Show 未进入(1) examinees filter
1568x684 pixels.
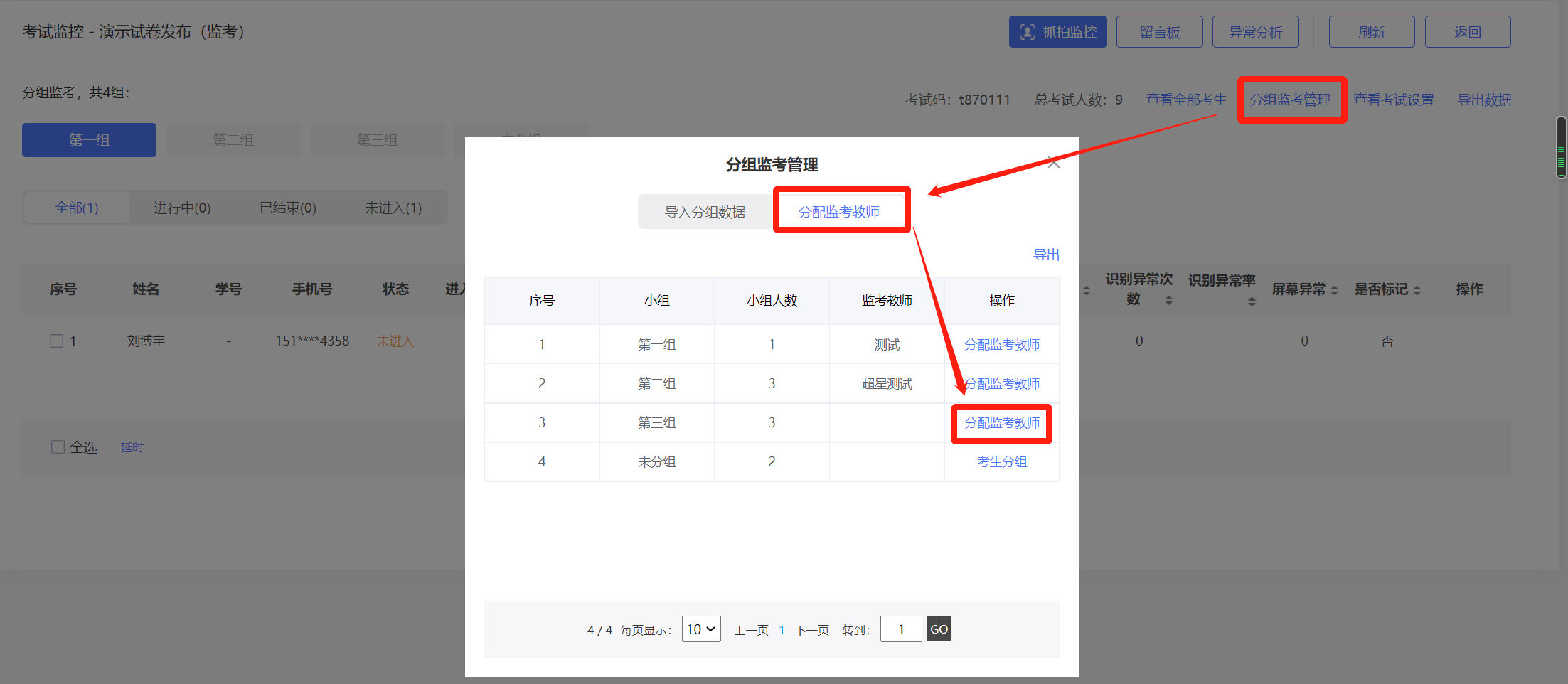(x=393, y=208)
